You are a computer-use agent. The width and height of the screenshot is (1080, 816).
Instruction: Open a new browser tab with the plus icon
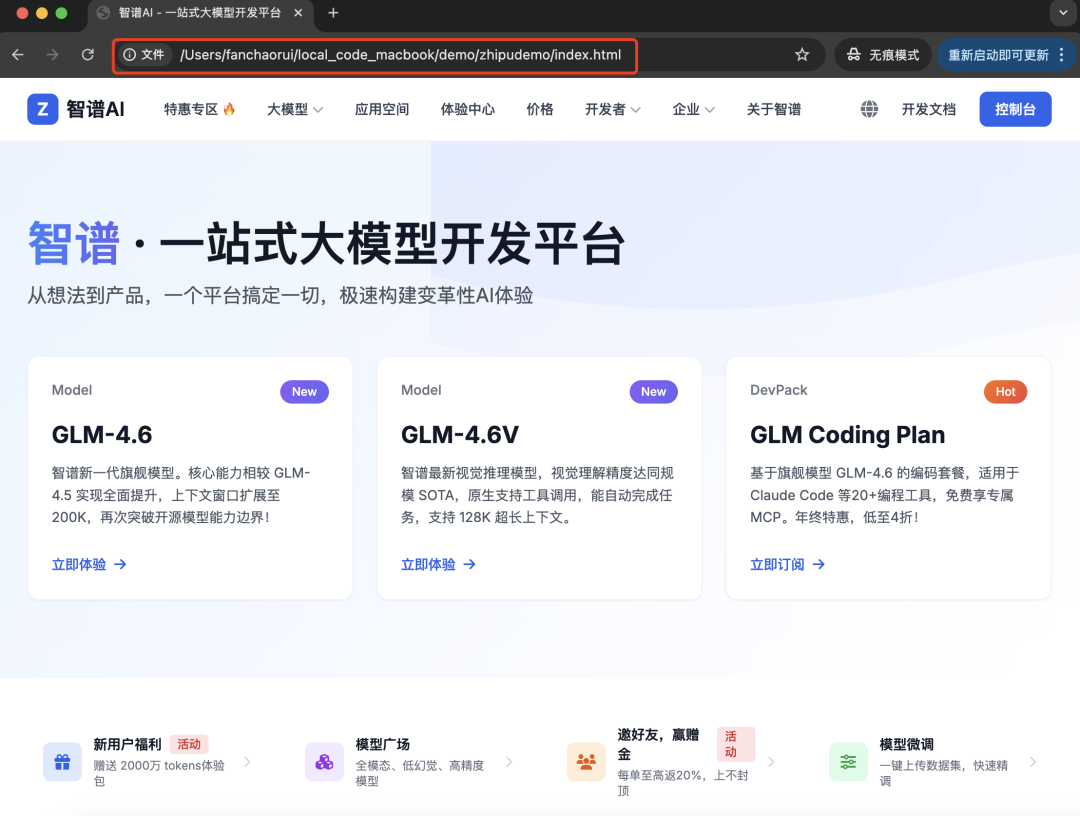pos(332,15)
